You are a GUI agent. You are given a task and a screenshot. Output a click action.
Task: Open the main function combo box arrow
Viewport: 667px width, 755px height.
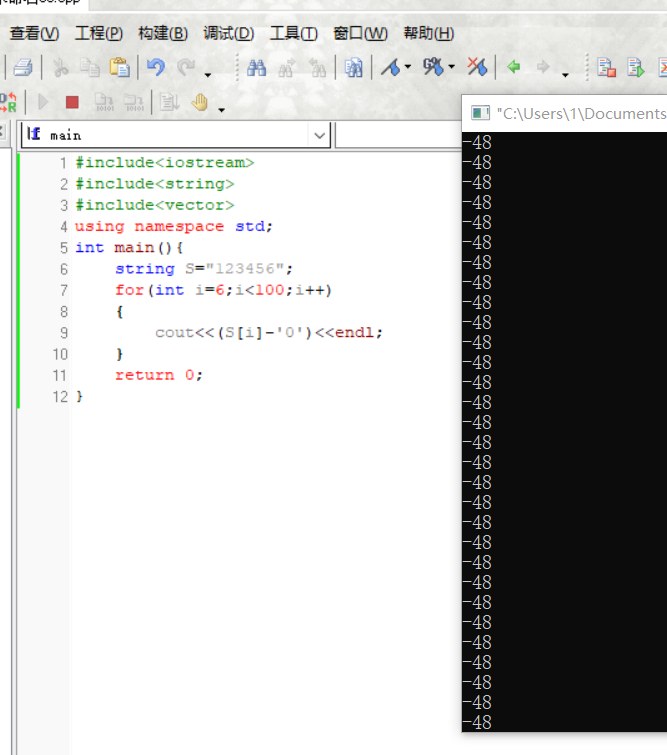[319, 135]
